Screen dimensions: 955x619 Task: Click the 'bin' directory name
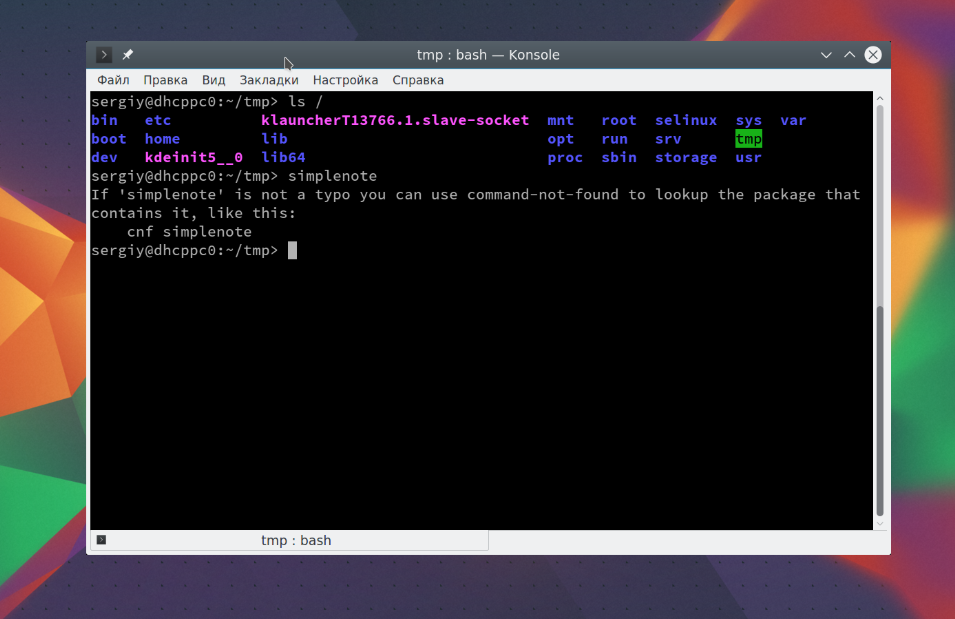[104, 120]
